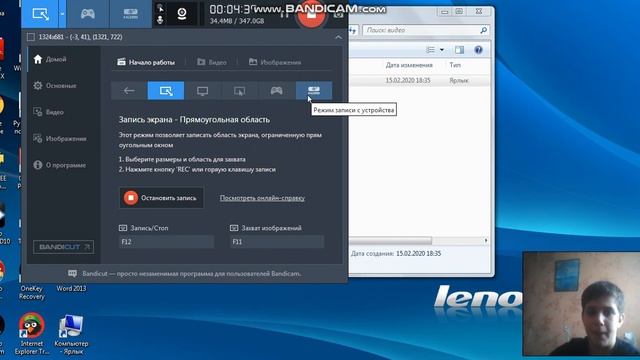This screenshot has height=360, width=640.
Task: Switch to the Изображения tab
Action: coord(275,62)
